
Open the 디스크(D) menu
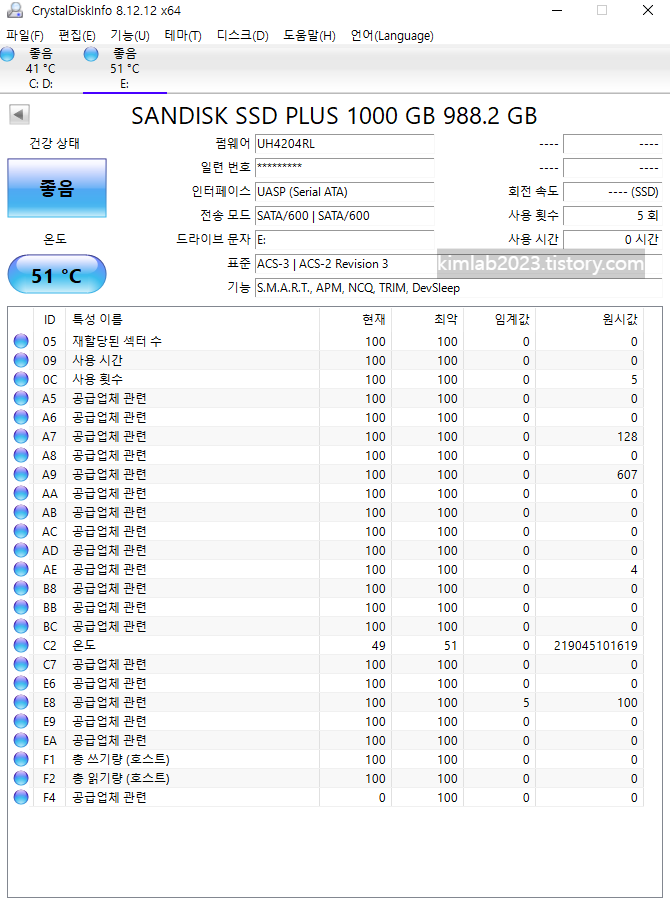[242, 36]
